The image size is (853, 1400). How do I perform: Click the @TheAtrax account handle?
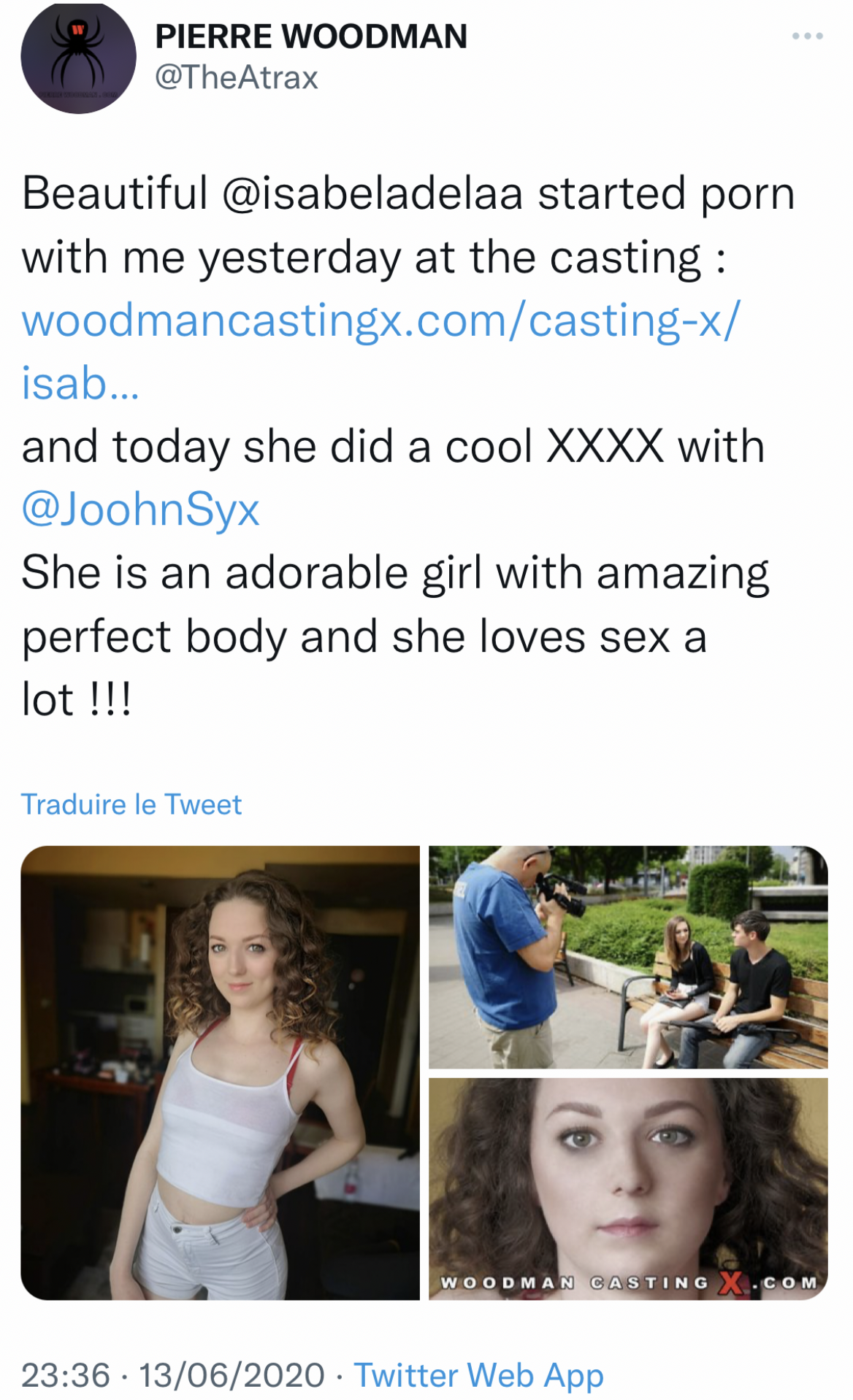coord(237,77)
